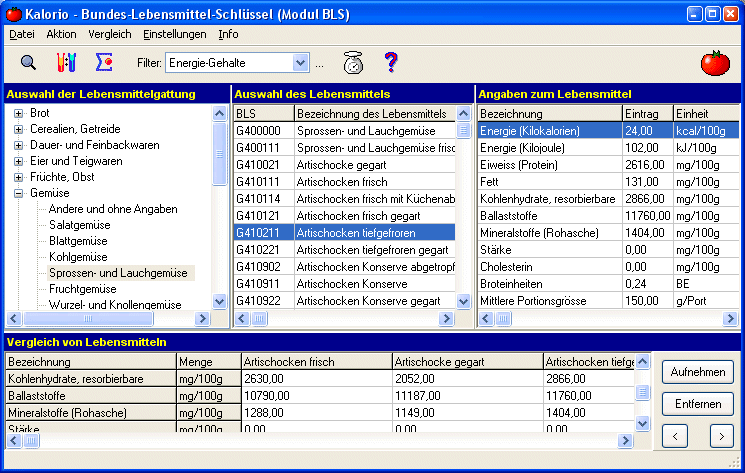Select row G410911 Artischocken Konserve
Screen dimensions: 745x473
coord(344,284)
